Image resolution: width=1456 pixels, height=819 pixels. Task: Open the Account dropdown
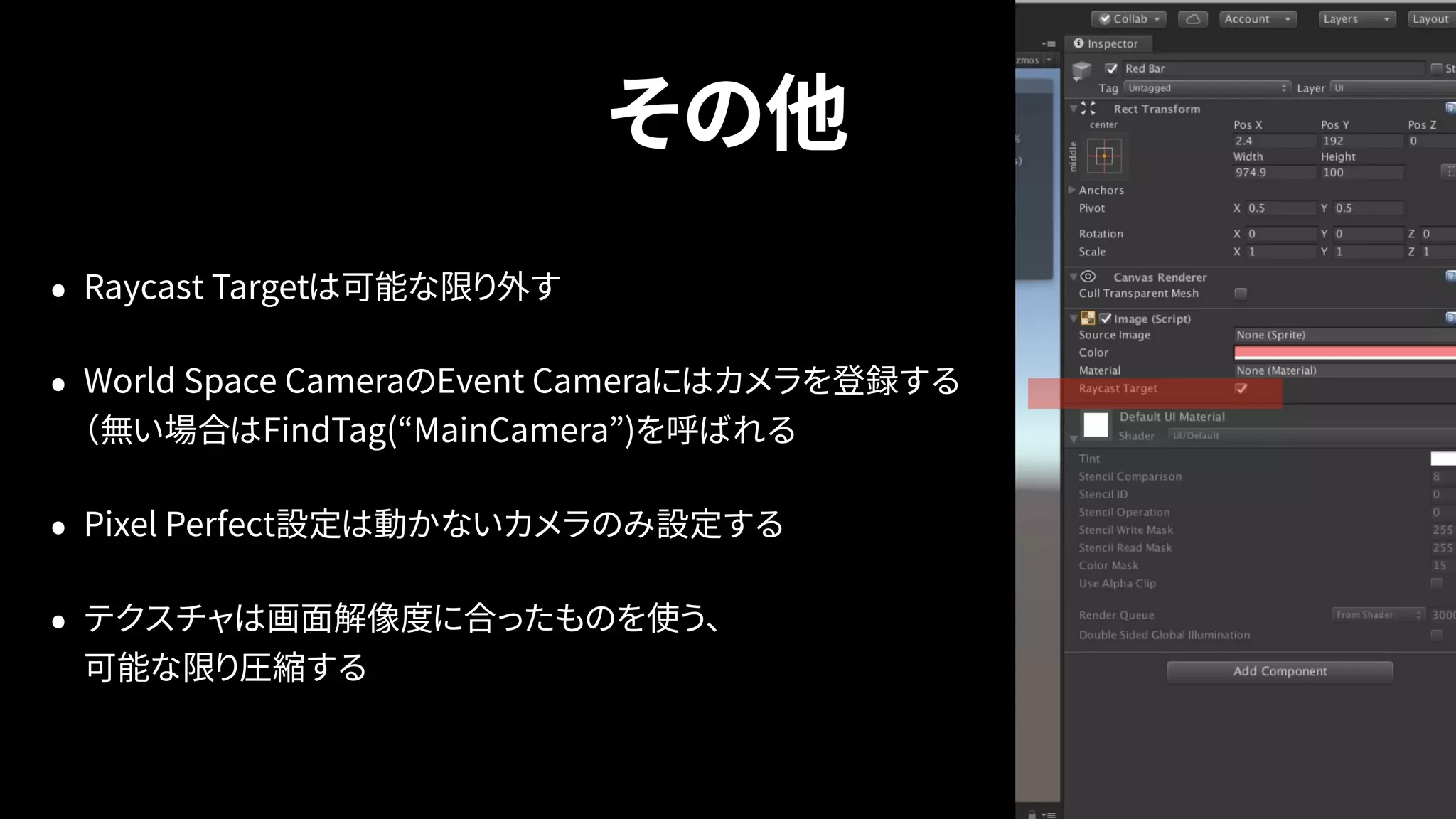click(x=1258, y=19)
